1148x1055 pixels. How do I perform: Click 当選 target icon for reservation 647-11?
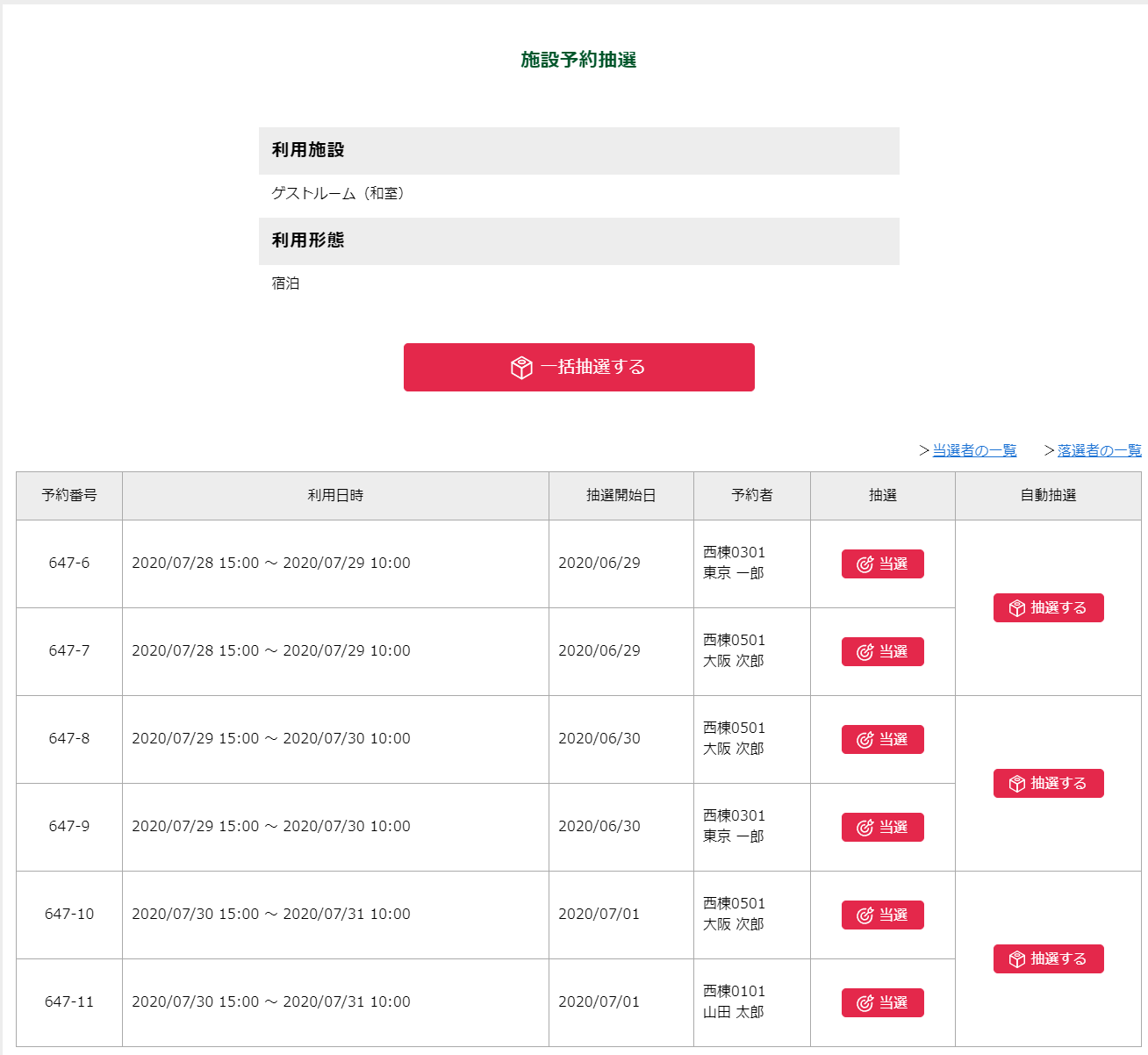click(x=865, y=1003)
